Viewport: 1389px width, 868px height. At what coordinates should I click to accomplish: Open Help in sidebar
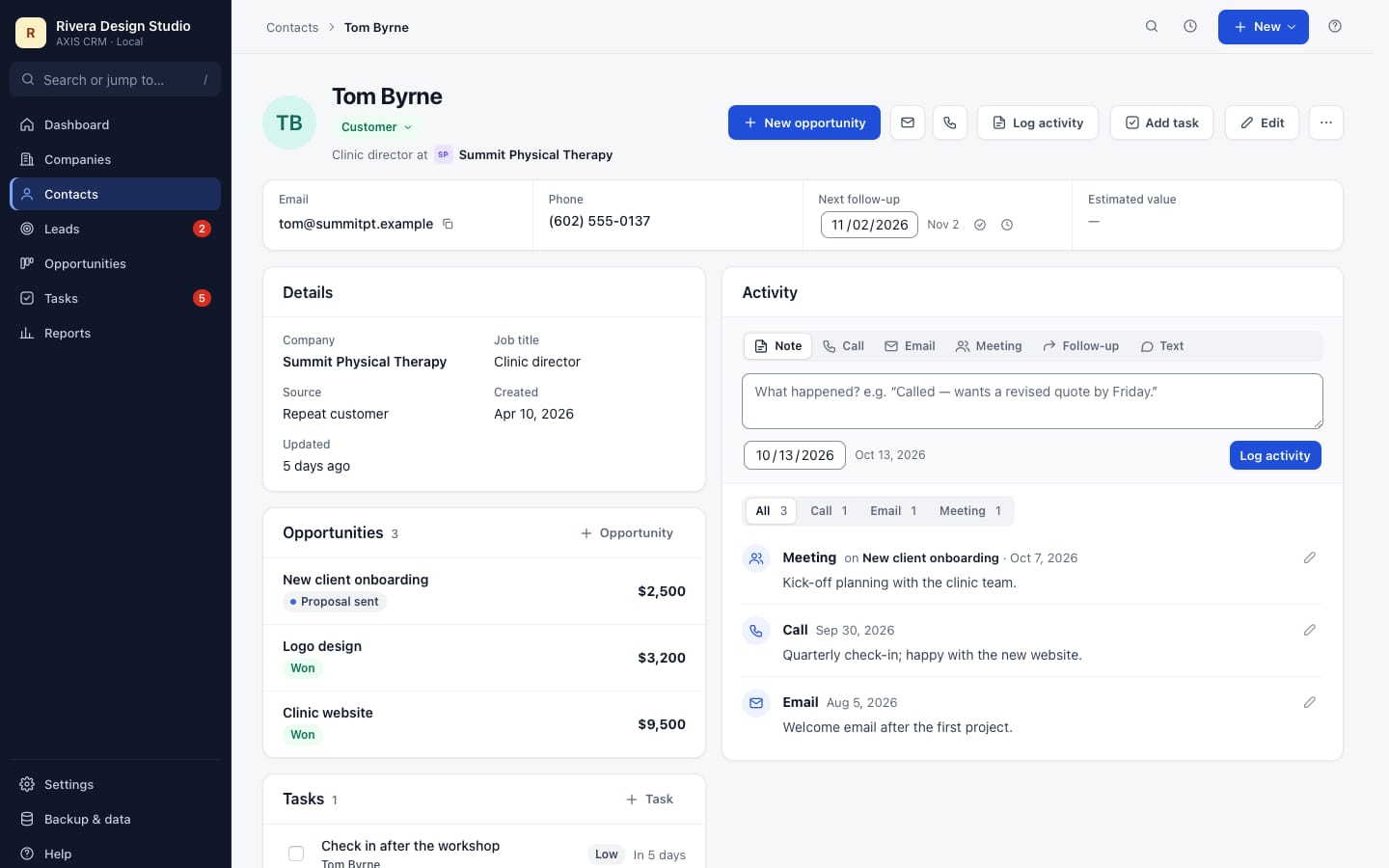(115, 854)
